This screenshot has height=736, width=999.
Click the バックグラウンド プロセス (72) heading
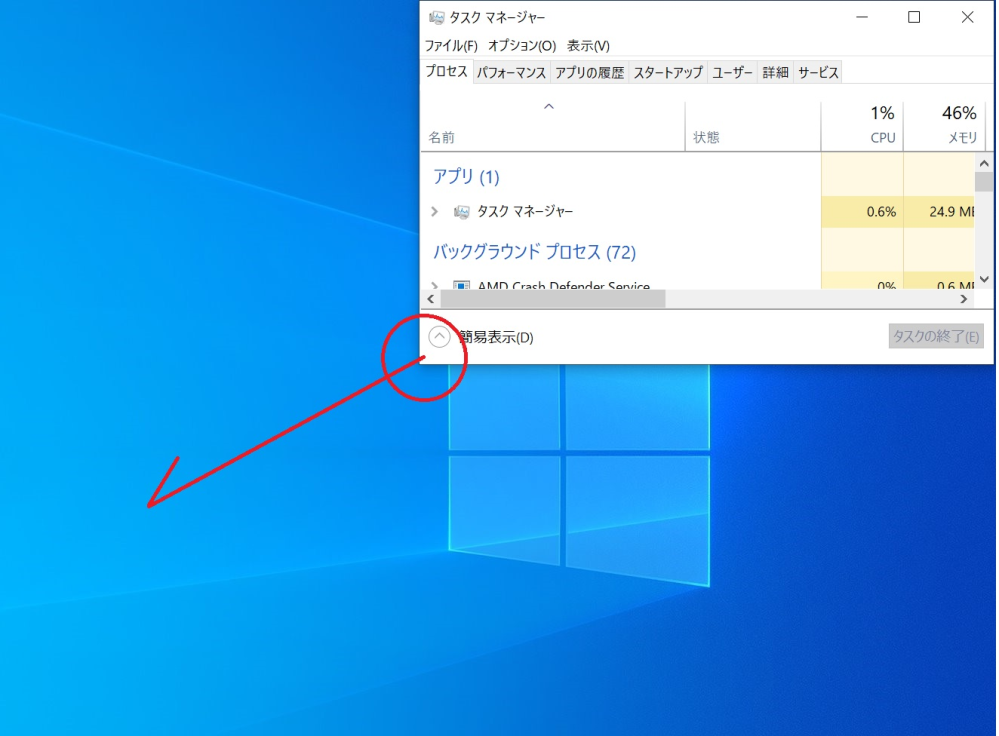coord(535,252)
